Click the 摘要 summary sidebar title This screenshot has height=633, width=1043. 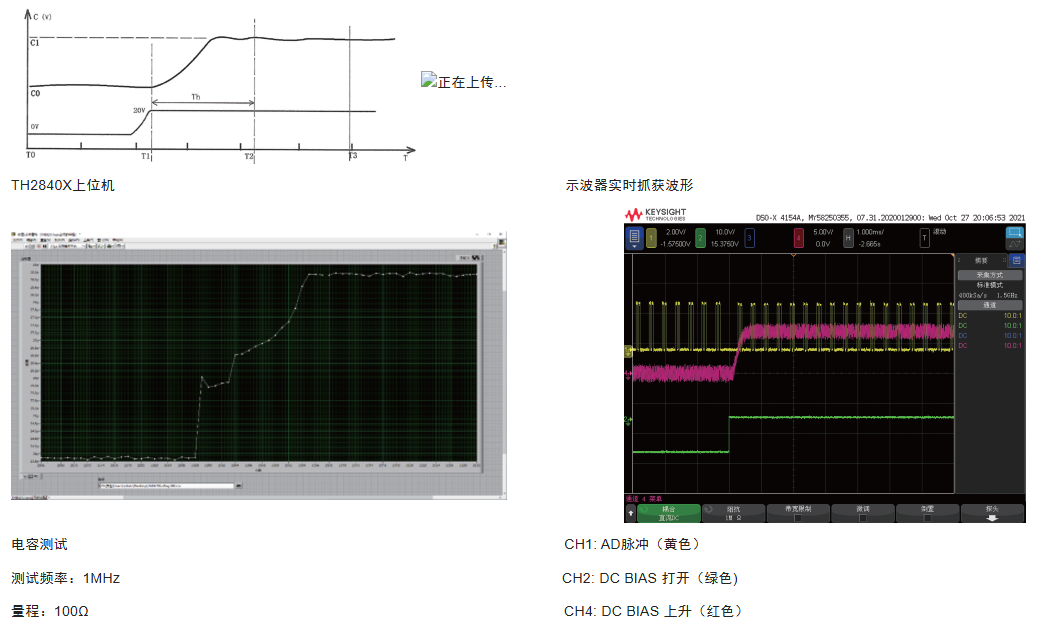[981, 261]
